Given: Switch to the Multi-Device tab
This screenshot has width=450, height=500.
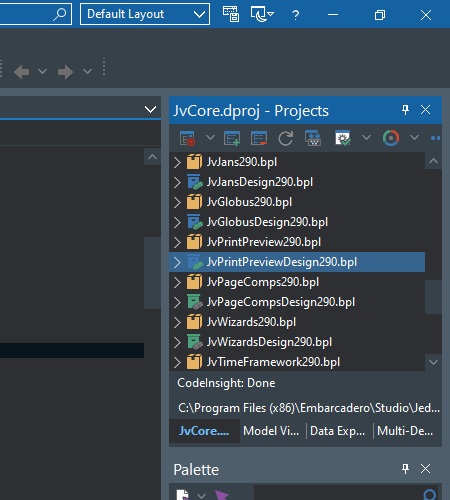Looking at the screenshot, I should (405, 431).
